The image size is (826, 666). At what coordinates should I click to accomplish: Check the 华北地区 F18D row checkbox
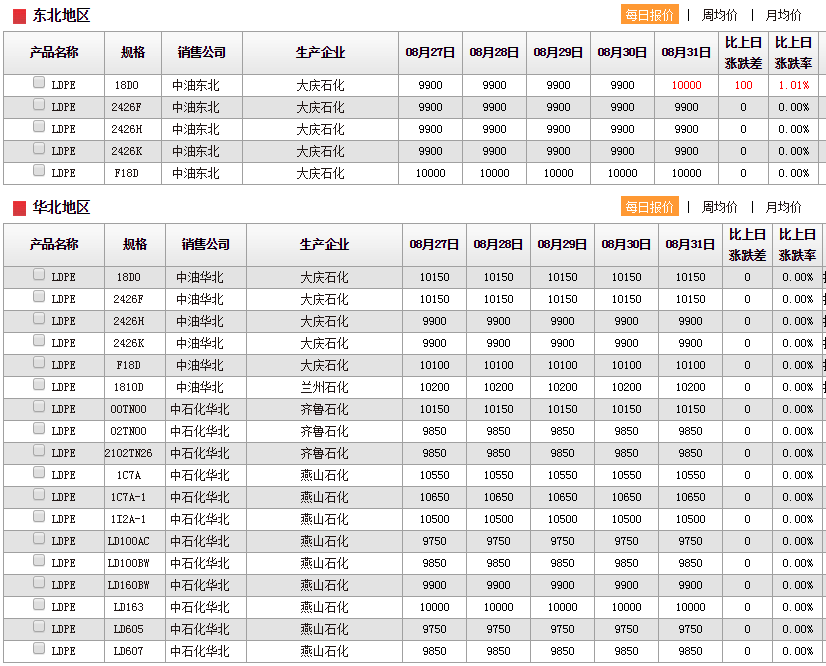38,363
